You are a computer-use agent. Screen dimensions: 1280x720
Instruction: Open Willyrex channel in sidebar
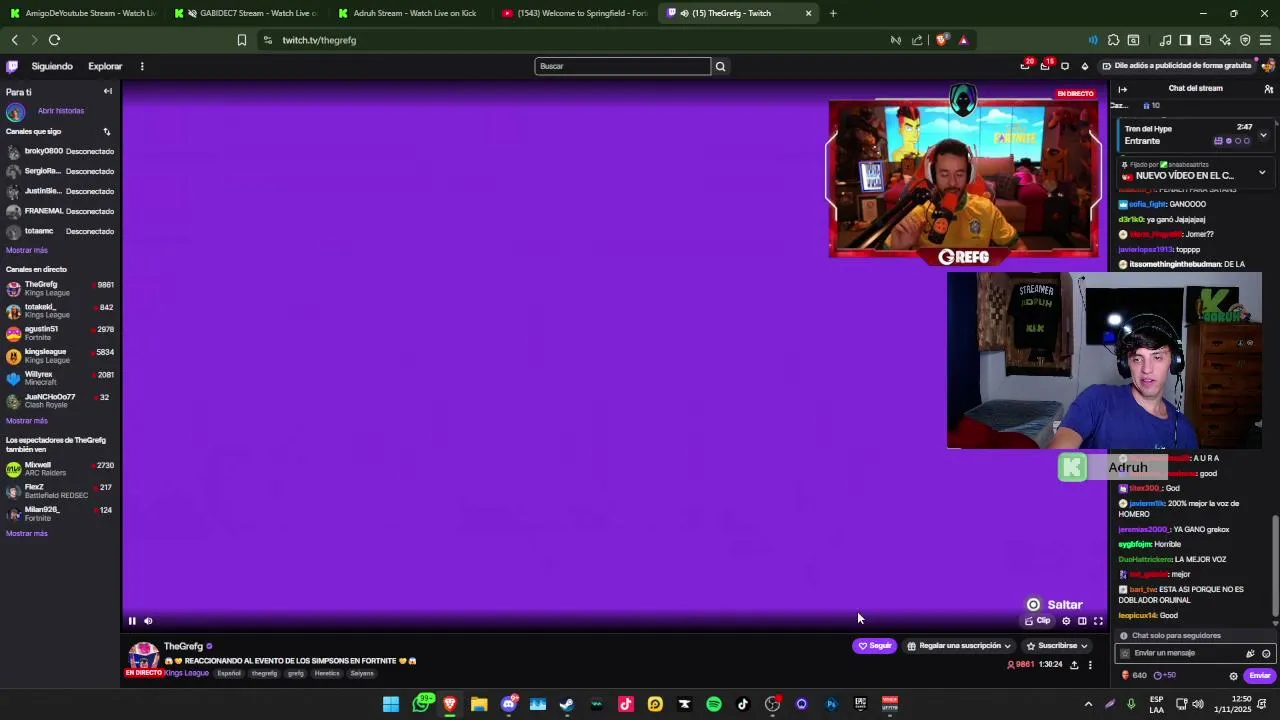tap(60, 378)
